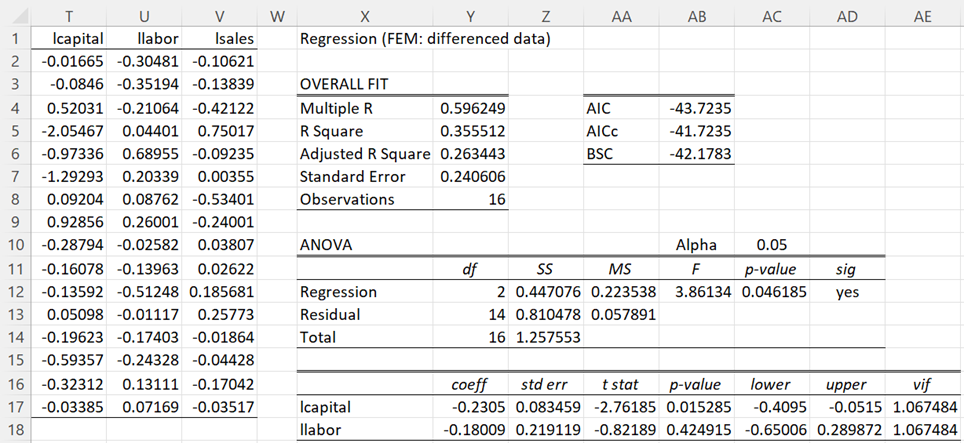This screenshot has height=443, width=964.
Task: Click llabor p-value 0.424915
Action: click(699, 429)
